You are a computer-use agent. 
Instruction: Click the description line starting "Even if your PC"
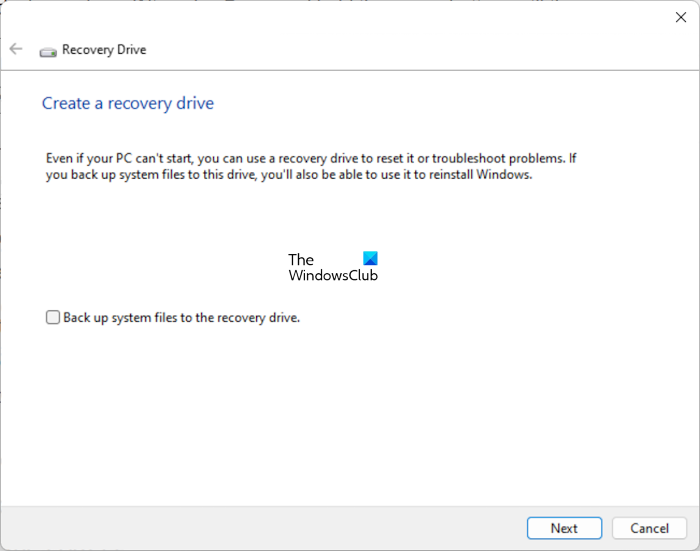point(312,159)
